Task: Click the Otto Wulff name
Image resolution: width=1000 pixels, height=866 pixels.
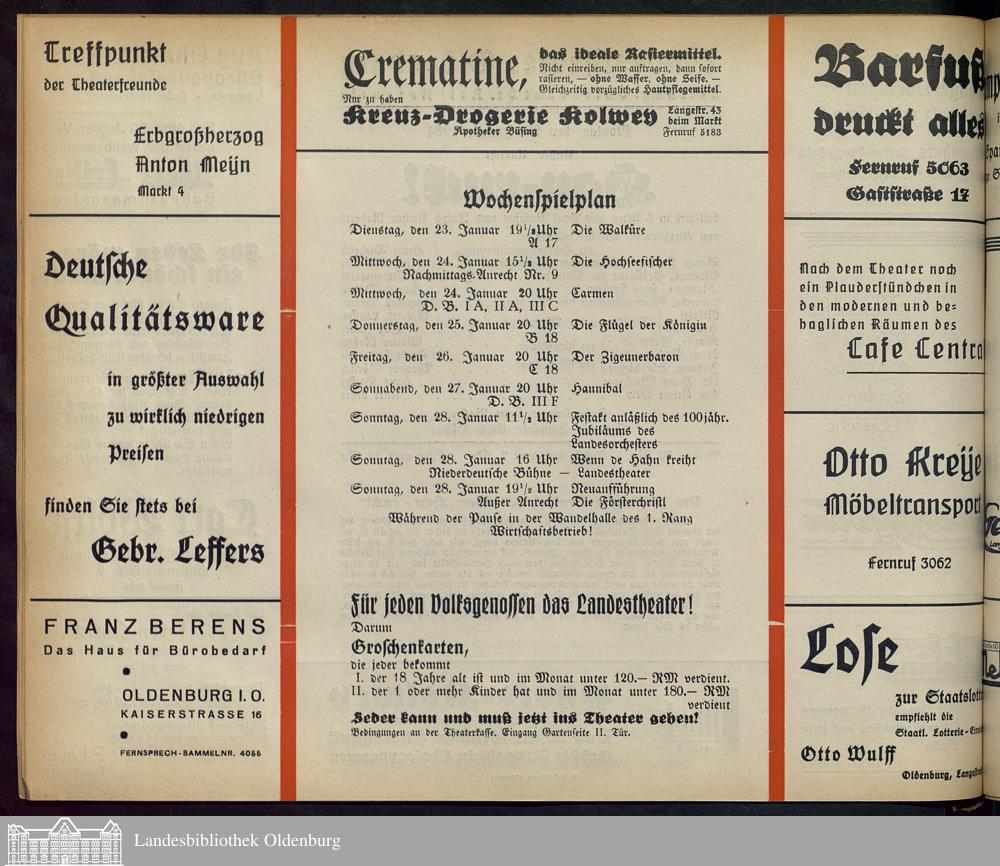Action: (847, 754)
